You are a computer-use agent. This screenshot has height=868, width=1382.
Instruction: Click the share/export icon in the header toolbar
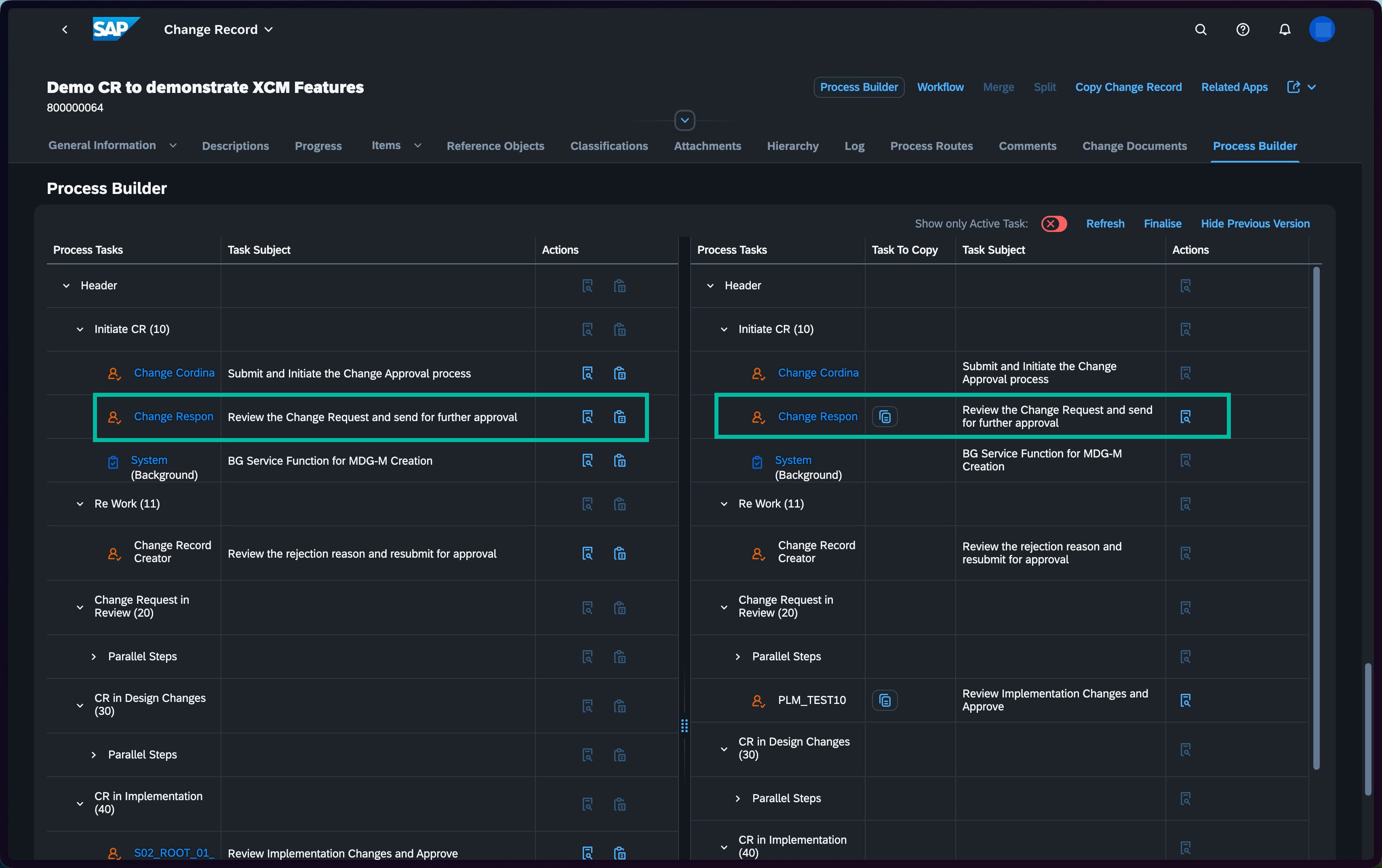click(1293, 87)
